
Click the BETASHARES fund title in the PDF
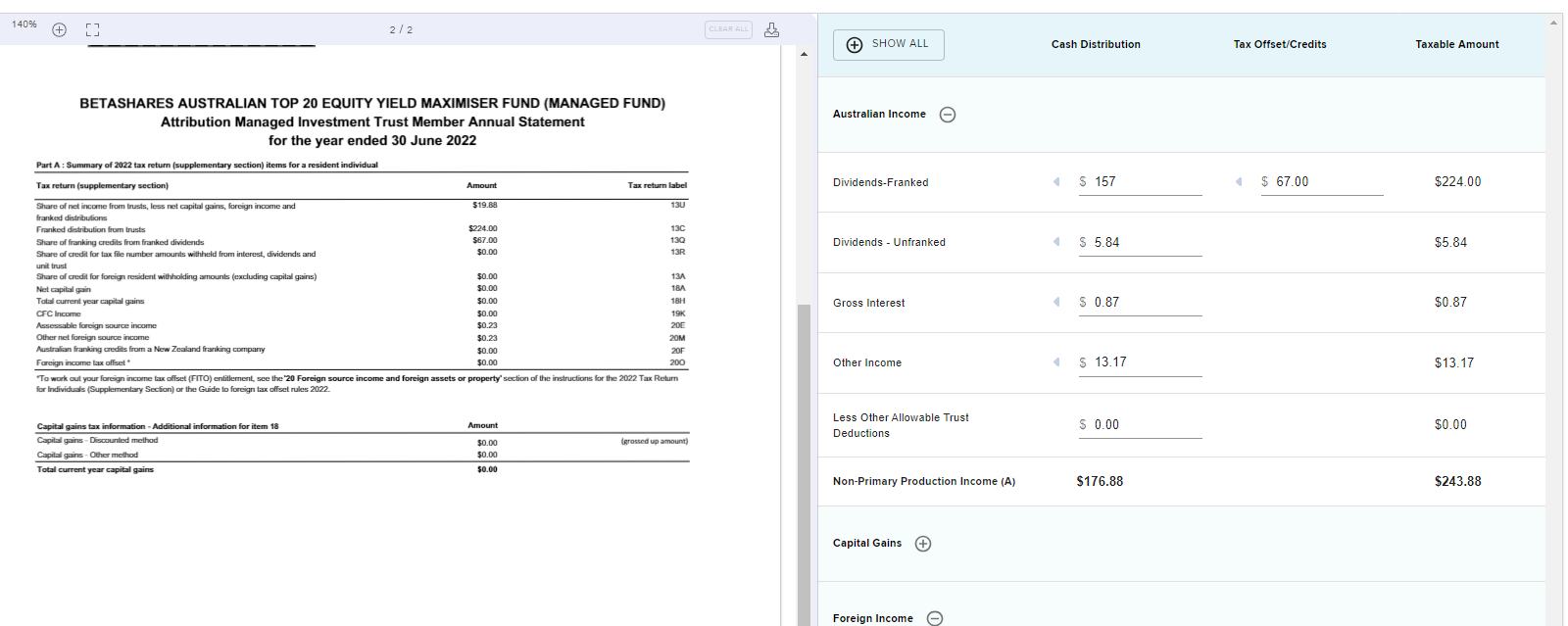tap(372, 103)
